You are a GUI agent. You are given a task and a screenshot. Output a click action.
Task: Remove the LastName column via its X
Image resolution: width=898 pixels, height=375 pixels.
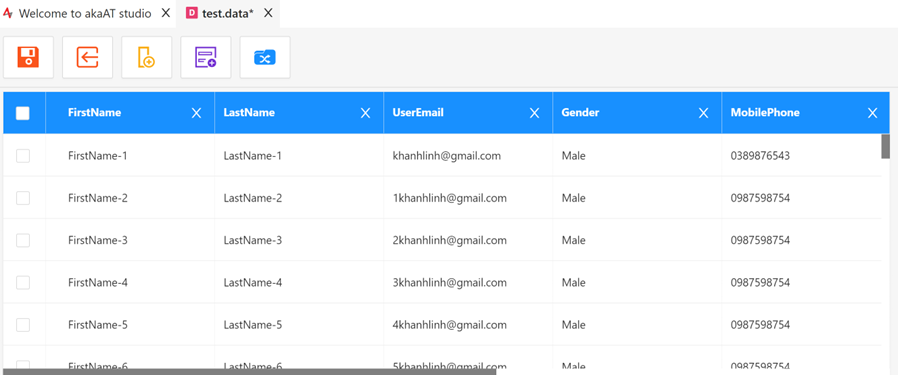365,113
